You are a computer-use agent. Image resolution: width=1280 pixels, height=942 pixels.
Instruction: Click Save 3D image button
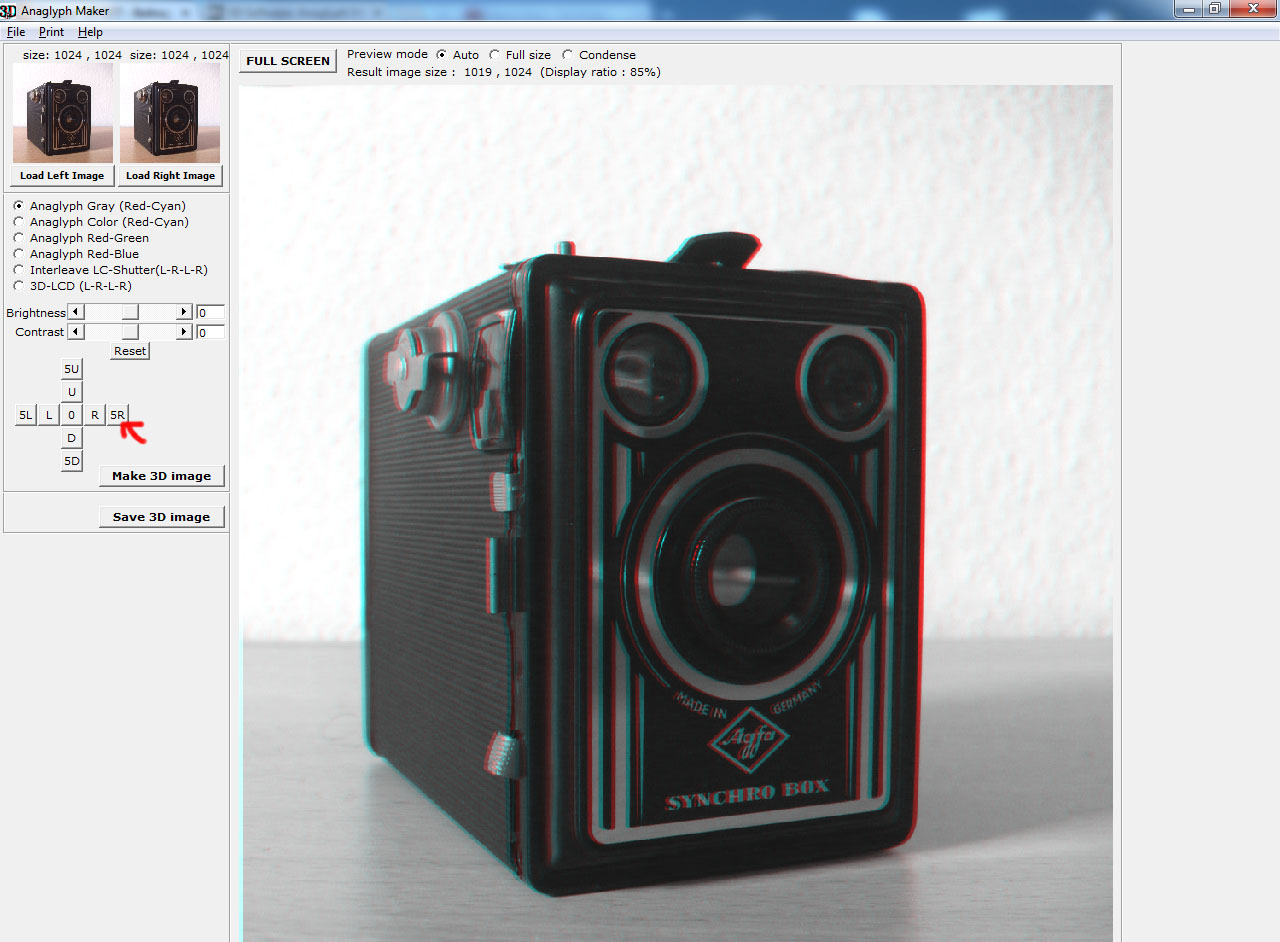coord(162,517)
